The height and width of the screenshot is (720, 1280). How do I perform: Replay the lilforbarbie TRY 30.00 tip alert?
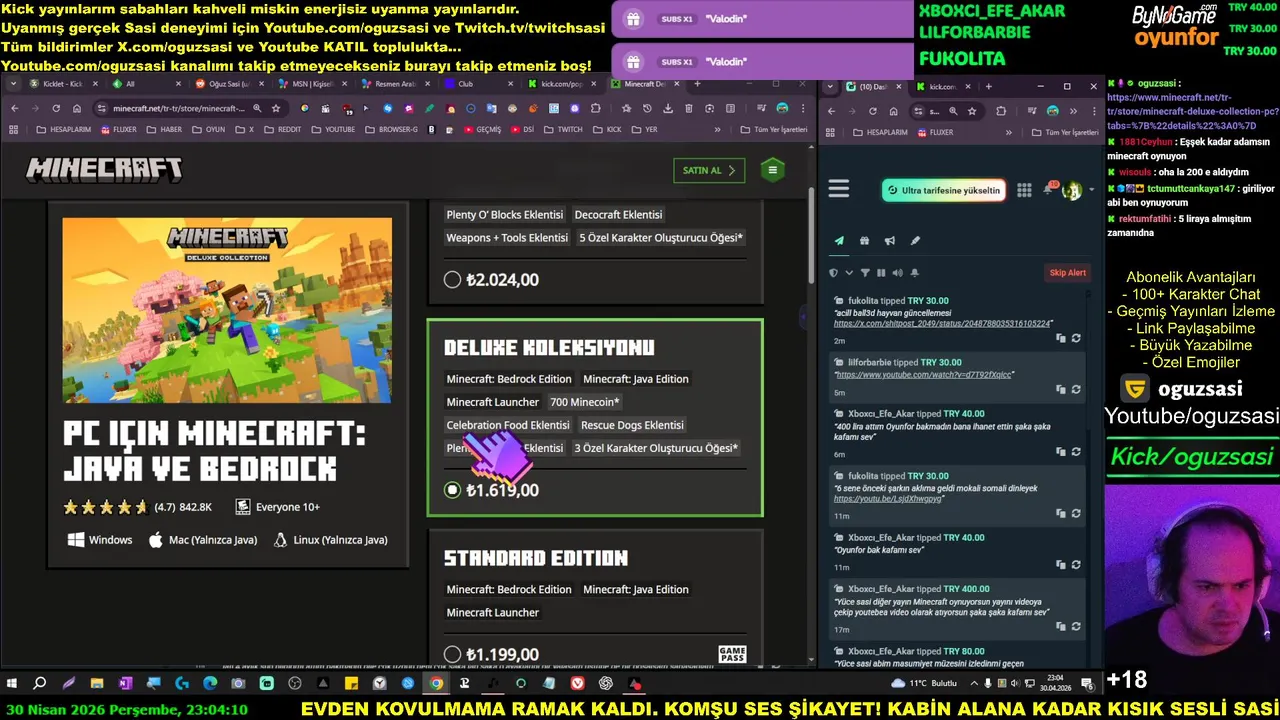point(1076,389)
